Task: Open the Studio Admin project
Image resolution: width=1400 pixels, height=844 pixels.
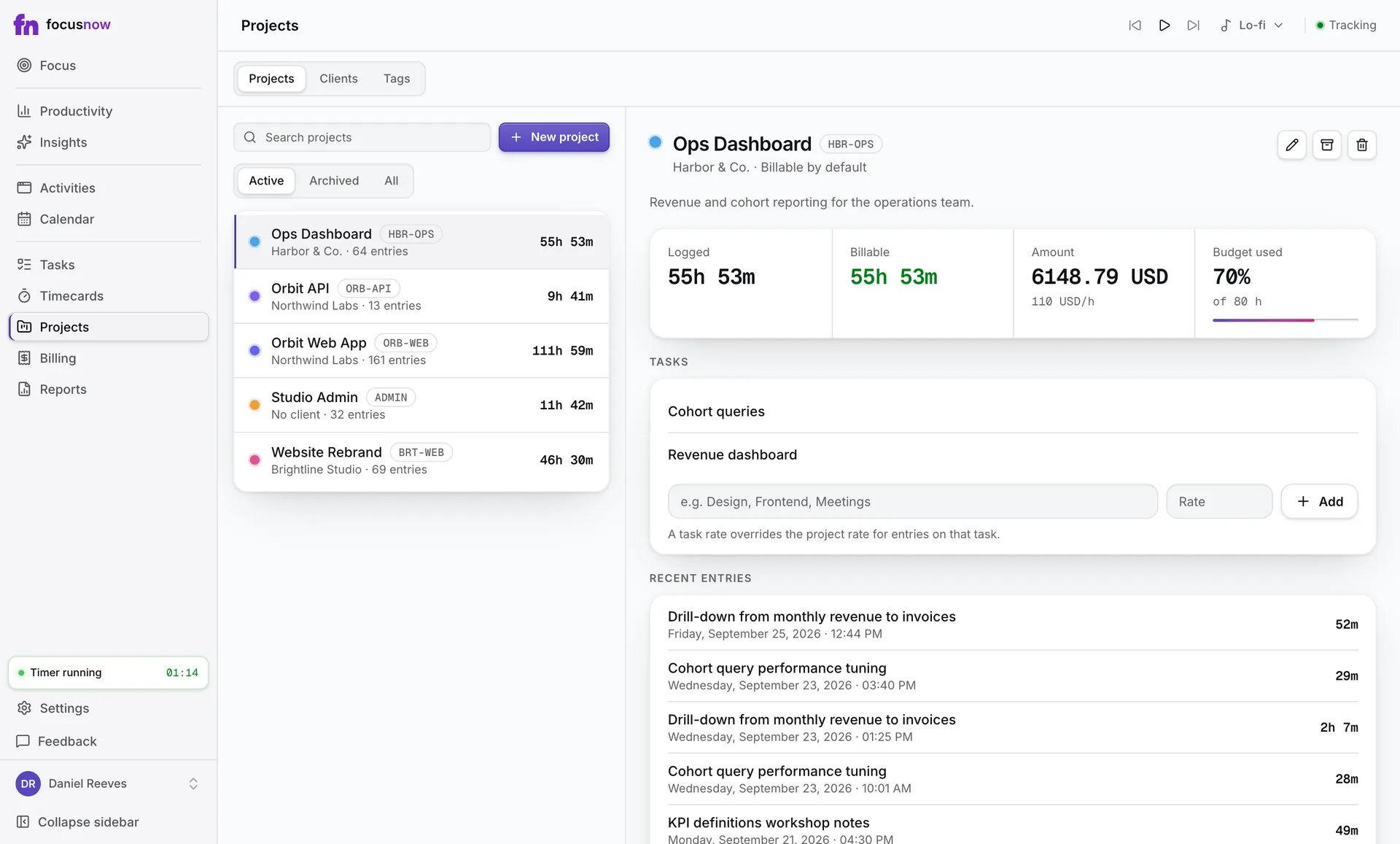Action: point(421,406)
